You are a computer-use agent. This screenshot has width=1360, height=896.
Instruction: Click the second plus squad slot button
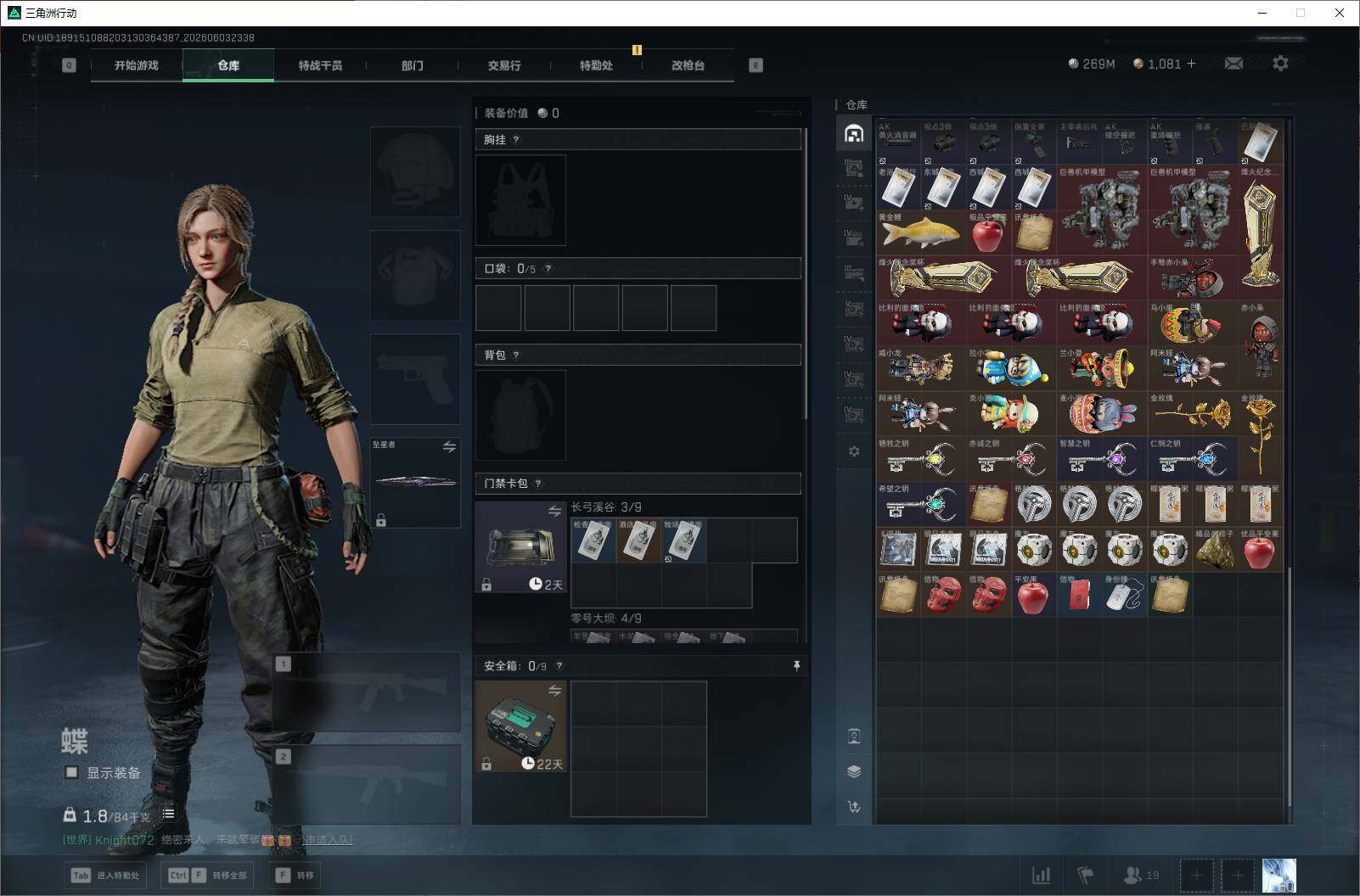1238,876
